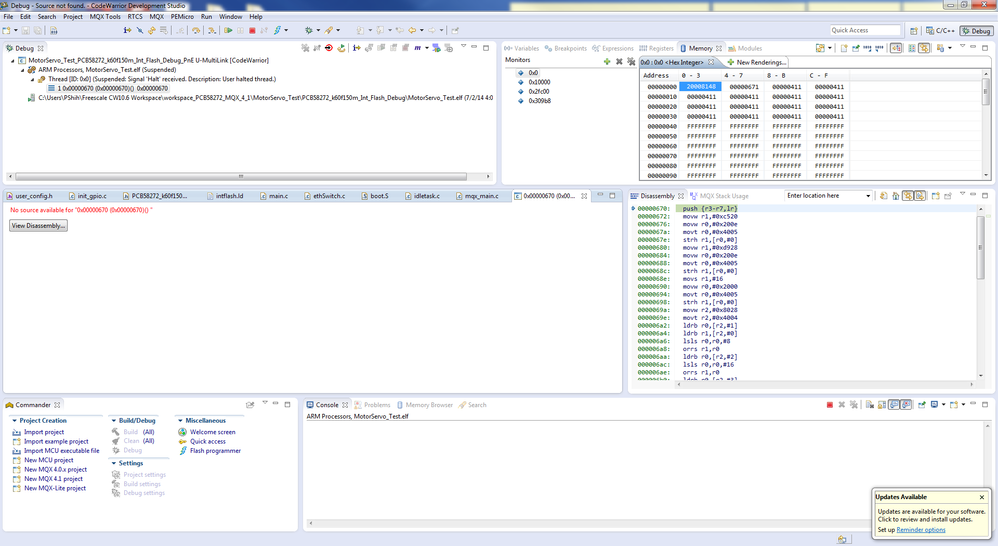Click in the Quick Access field
This screenshot has height=546, width=998.
click(865, 31)
